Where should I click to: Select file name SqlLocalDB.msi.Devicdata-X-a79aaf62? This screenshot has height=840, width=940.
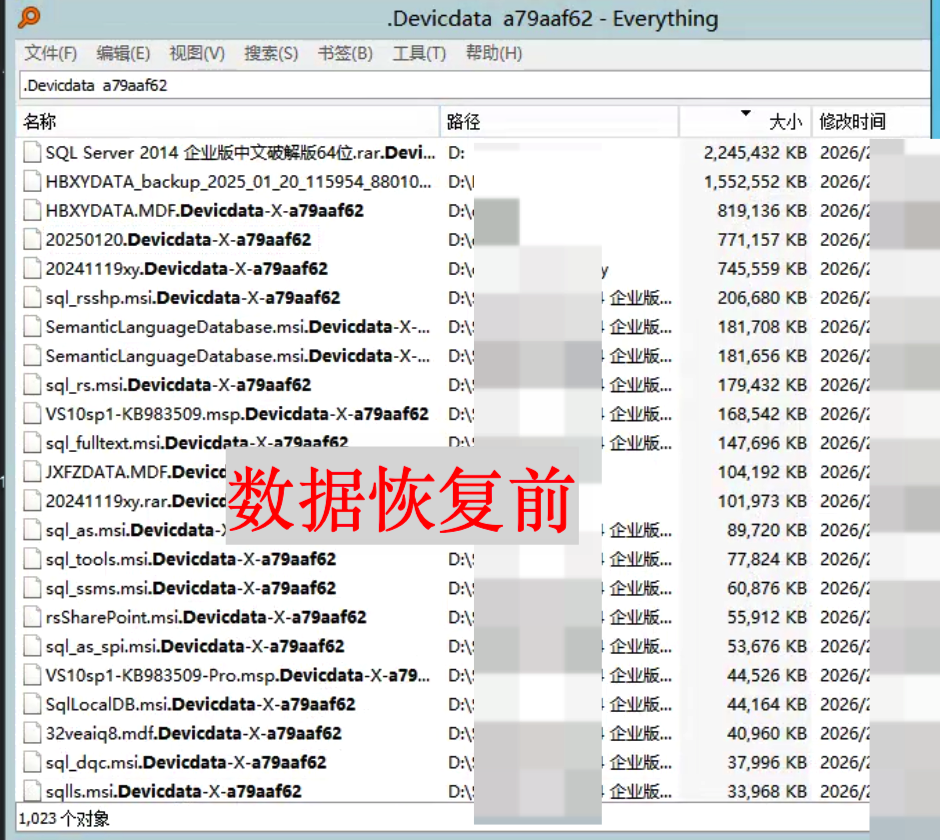(x=200, y=704)
